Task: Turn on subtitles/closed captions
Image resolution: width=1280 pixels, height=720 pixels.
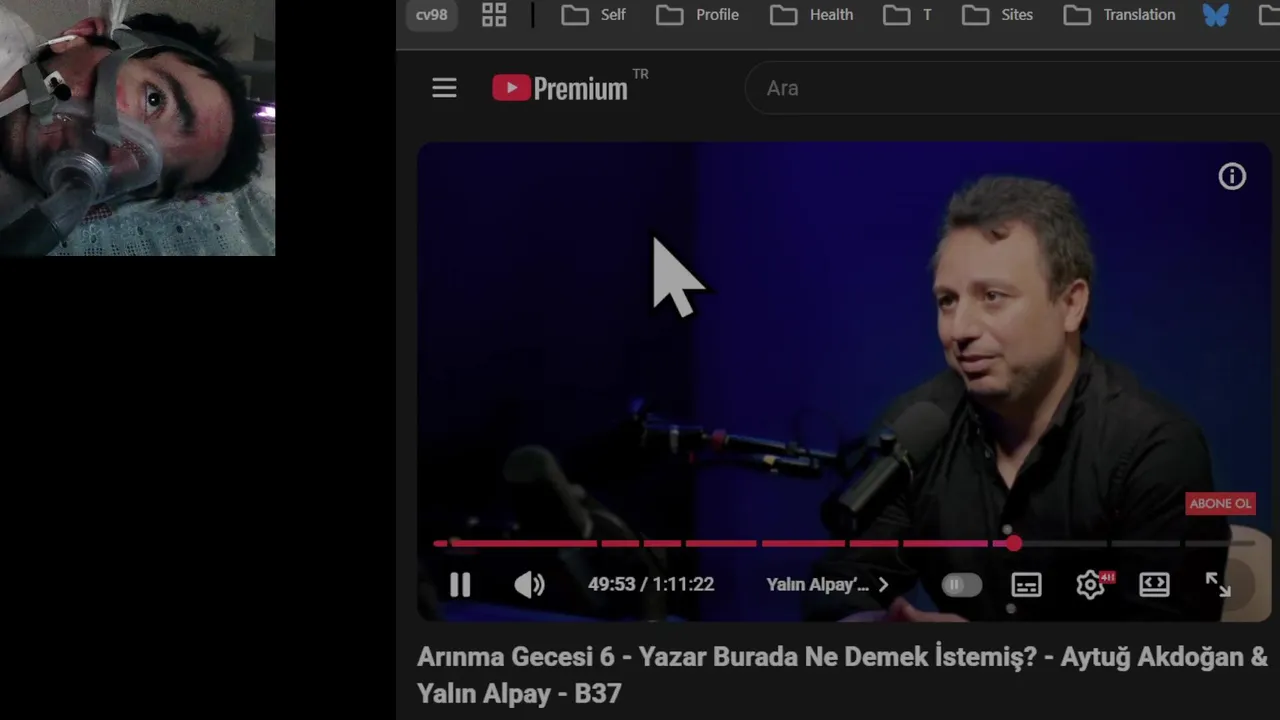Action: click(1026, 585)
